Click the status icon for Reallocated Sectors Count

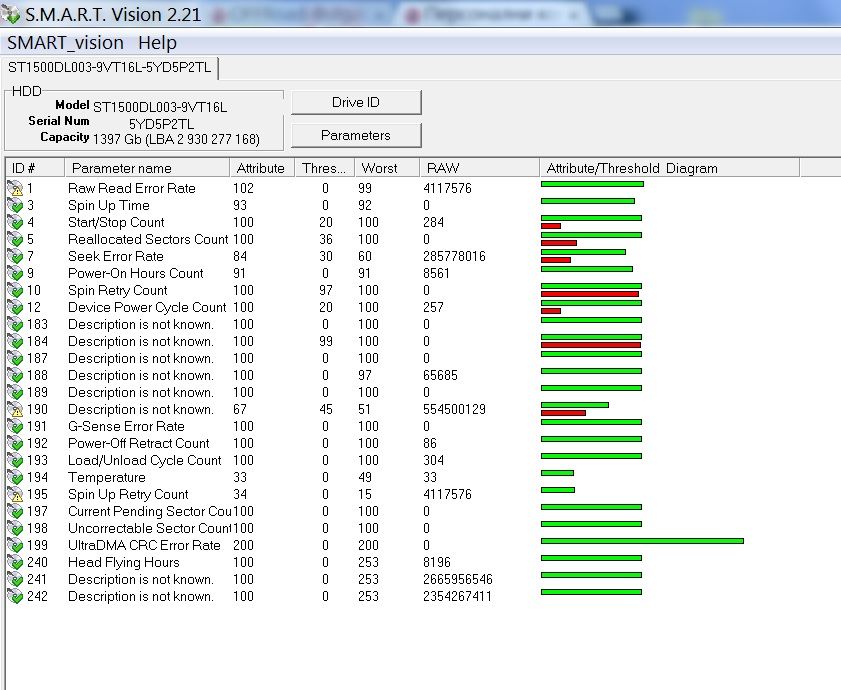click(x=15, y=239)
